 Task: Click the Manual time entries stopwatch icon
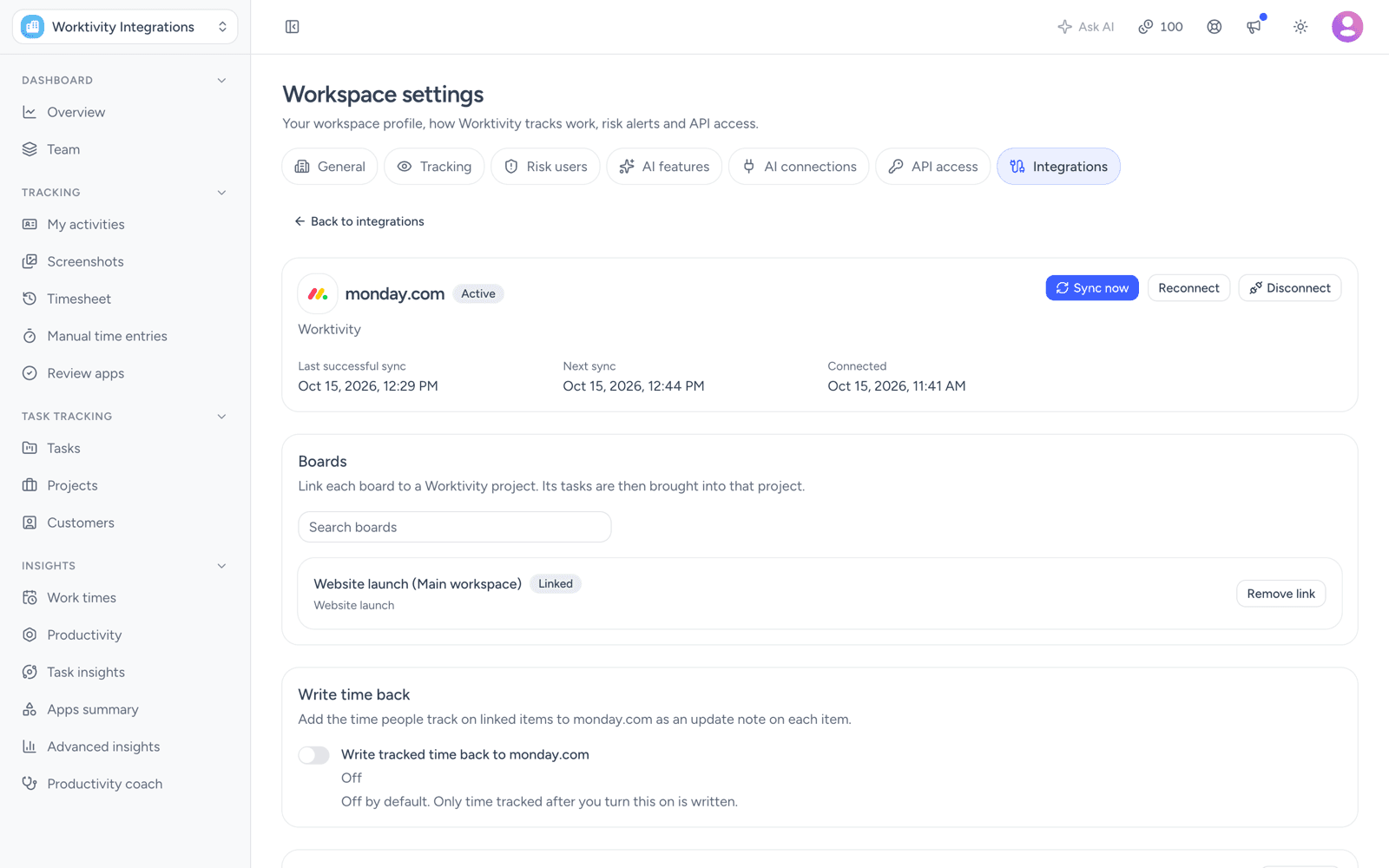tap(30, 336)
